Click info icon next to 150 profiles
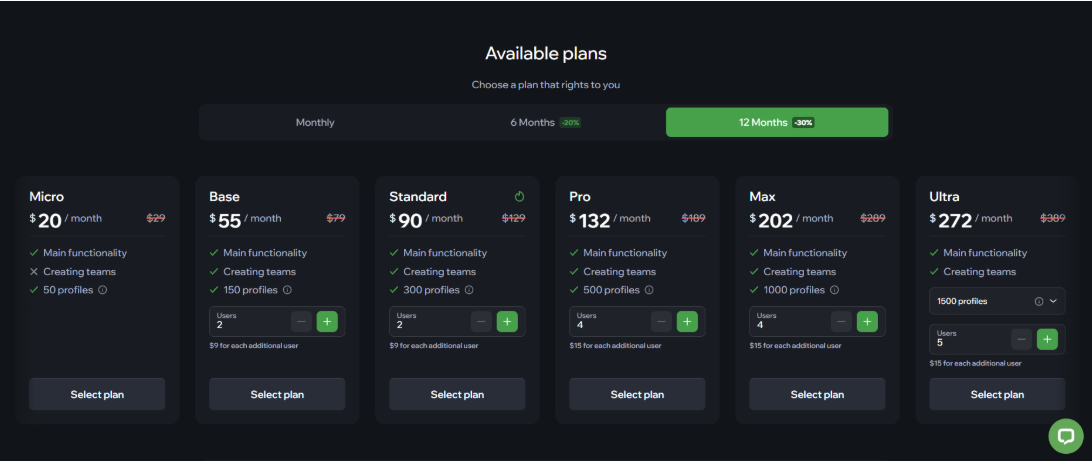Viewport: 1092px width, 462px height. pos(287,290)
